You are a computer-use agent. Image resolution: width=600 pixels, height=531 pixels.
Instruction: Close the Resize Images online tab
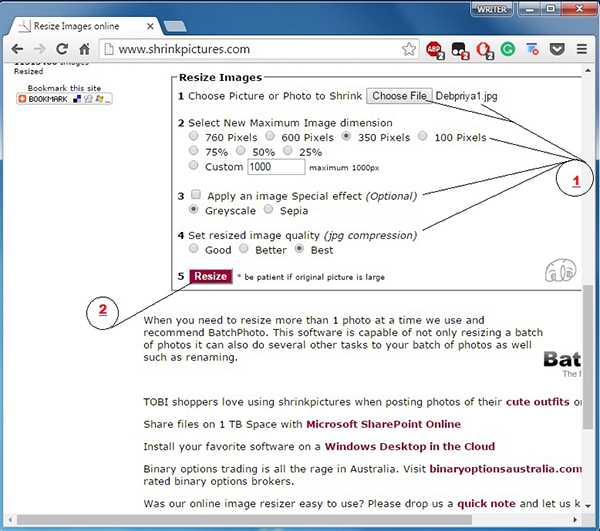point(150,26)
